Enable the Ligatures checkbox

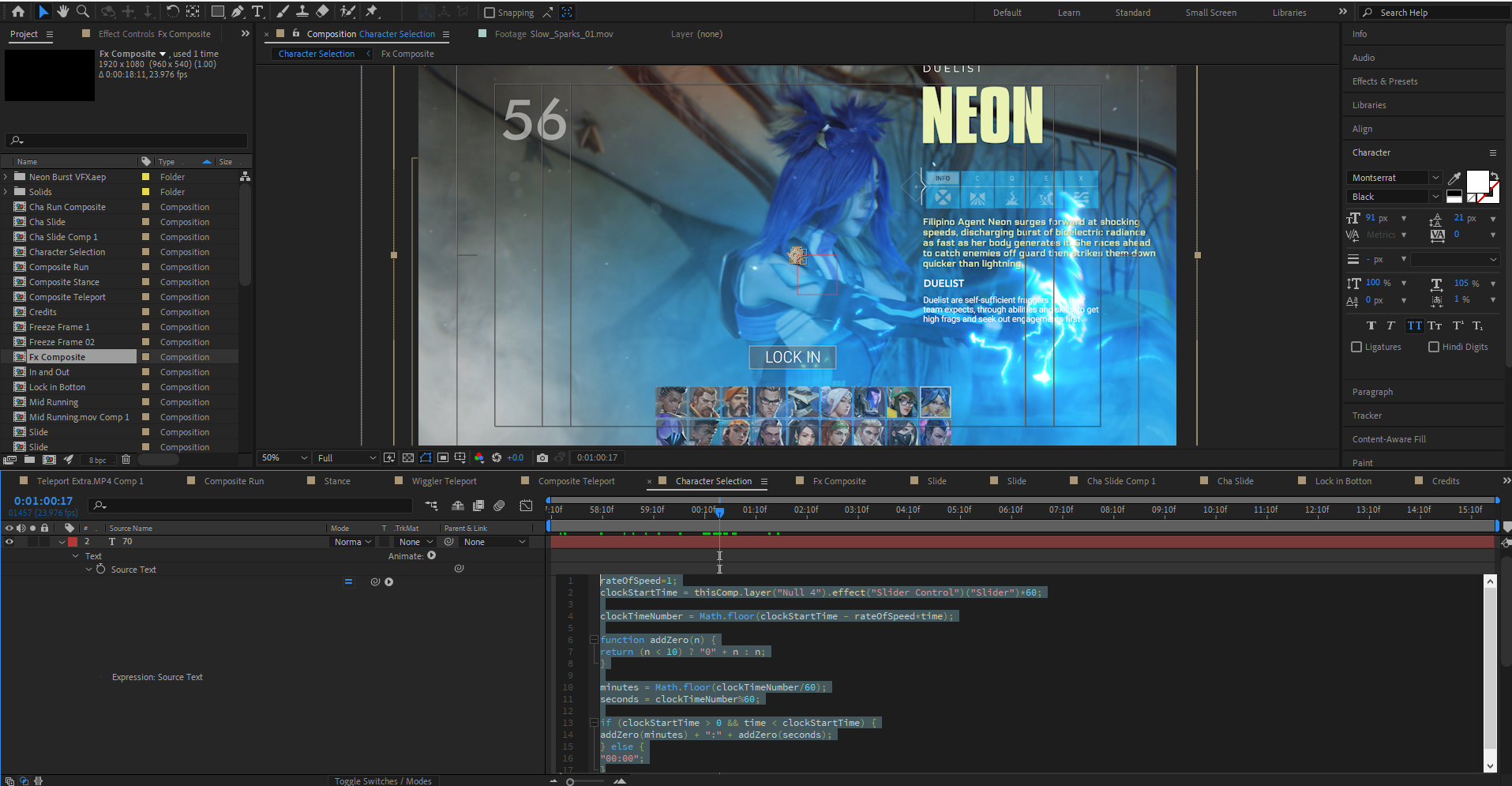[x=1356, y=347]
